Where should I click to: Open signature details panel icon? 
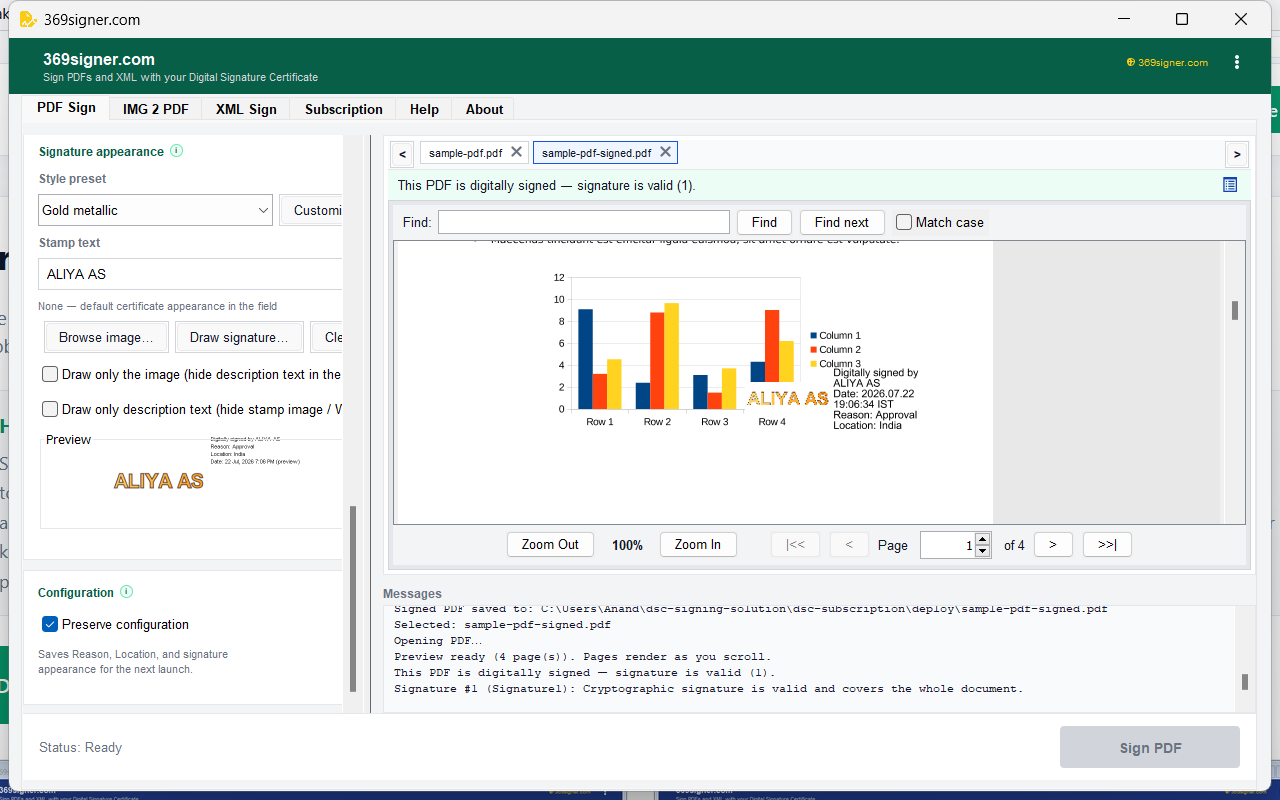(x=1230, y=185)
